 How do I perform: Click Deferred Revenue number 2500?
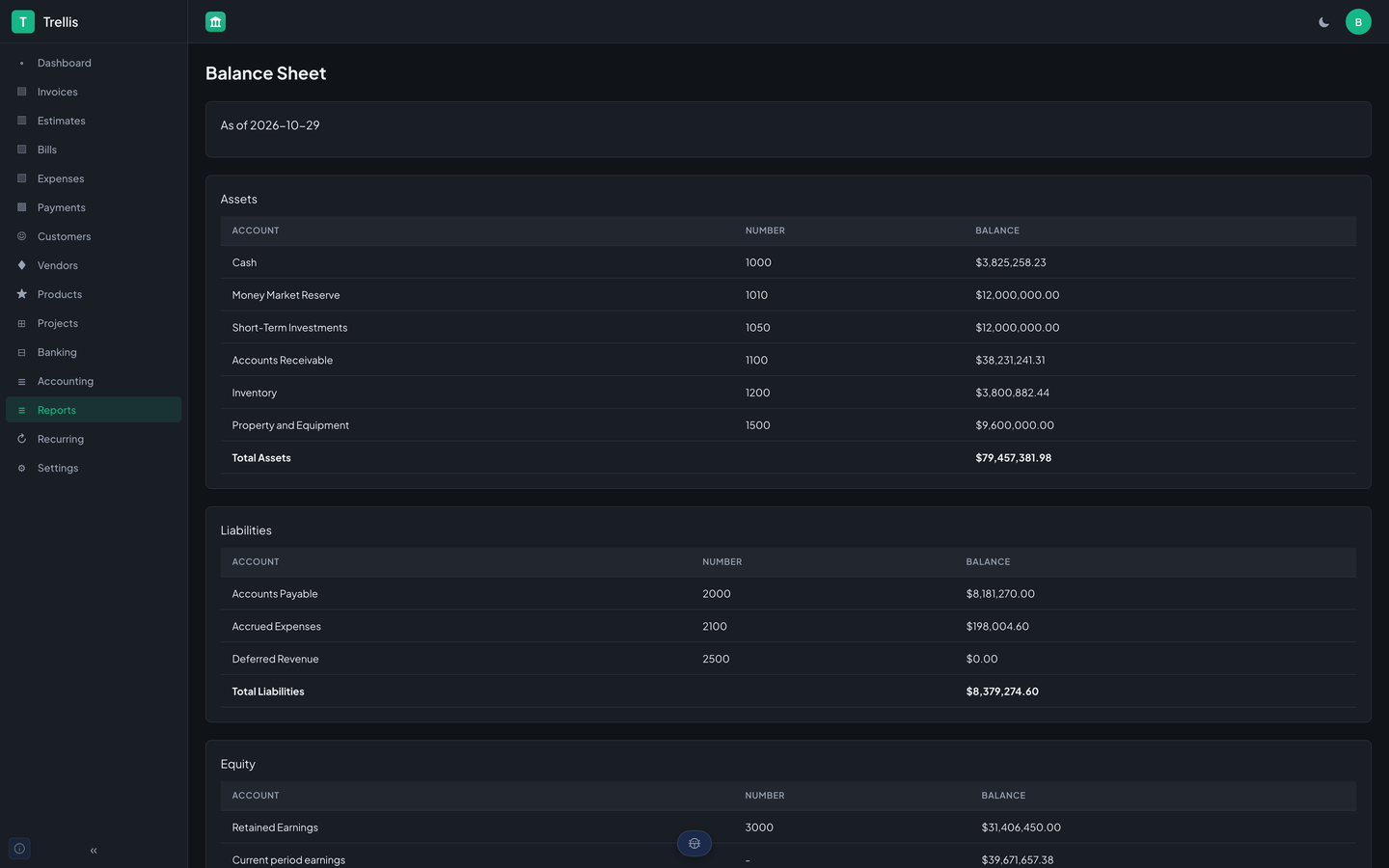(716, 660)
